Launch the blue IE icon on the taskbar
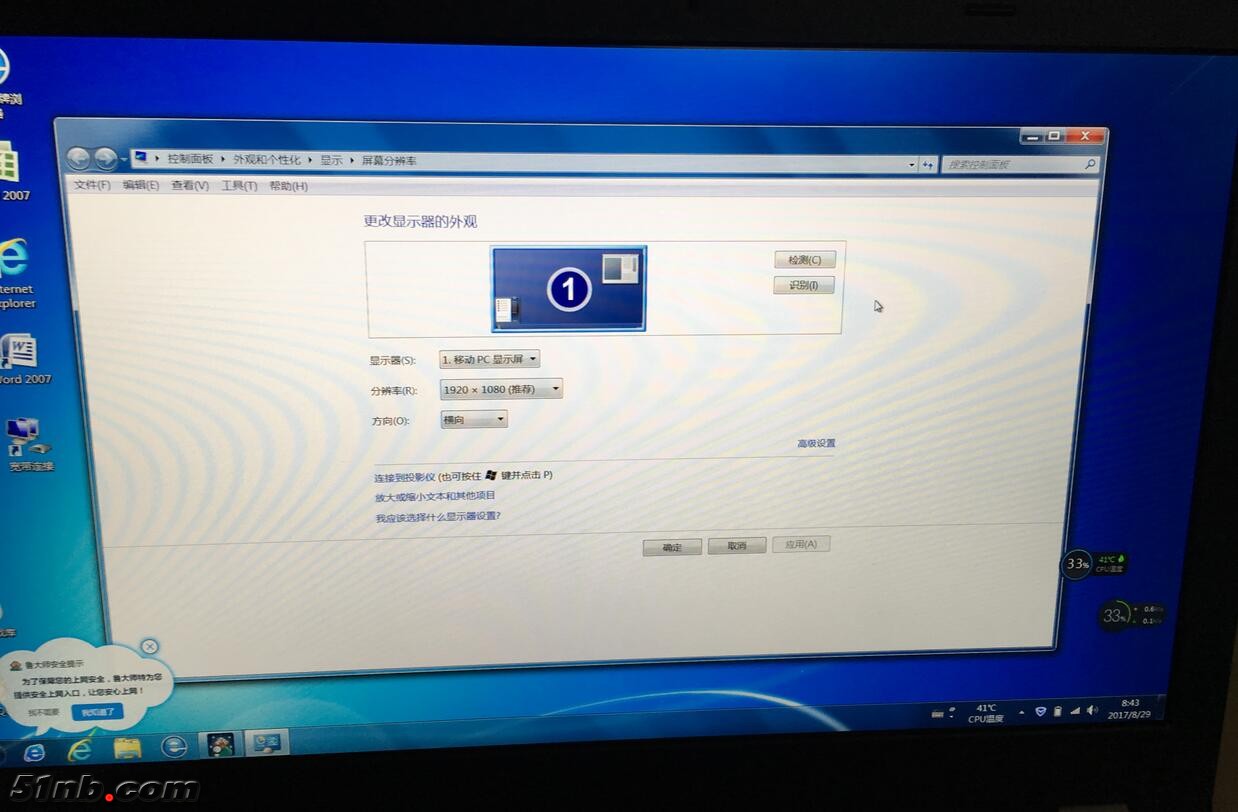This screenshot has width=1238, height=812. 34,751
